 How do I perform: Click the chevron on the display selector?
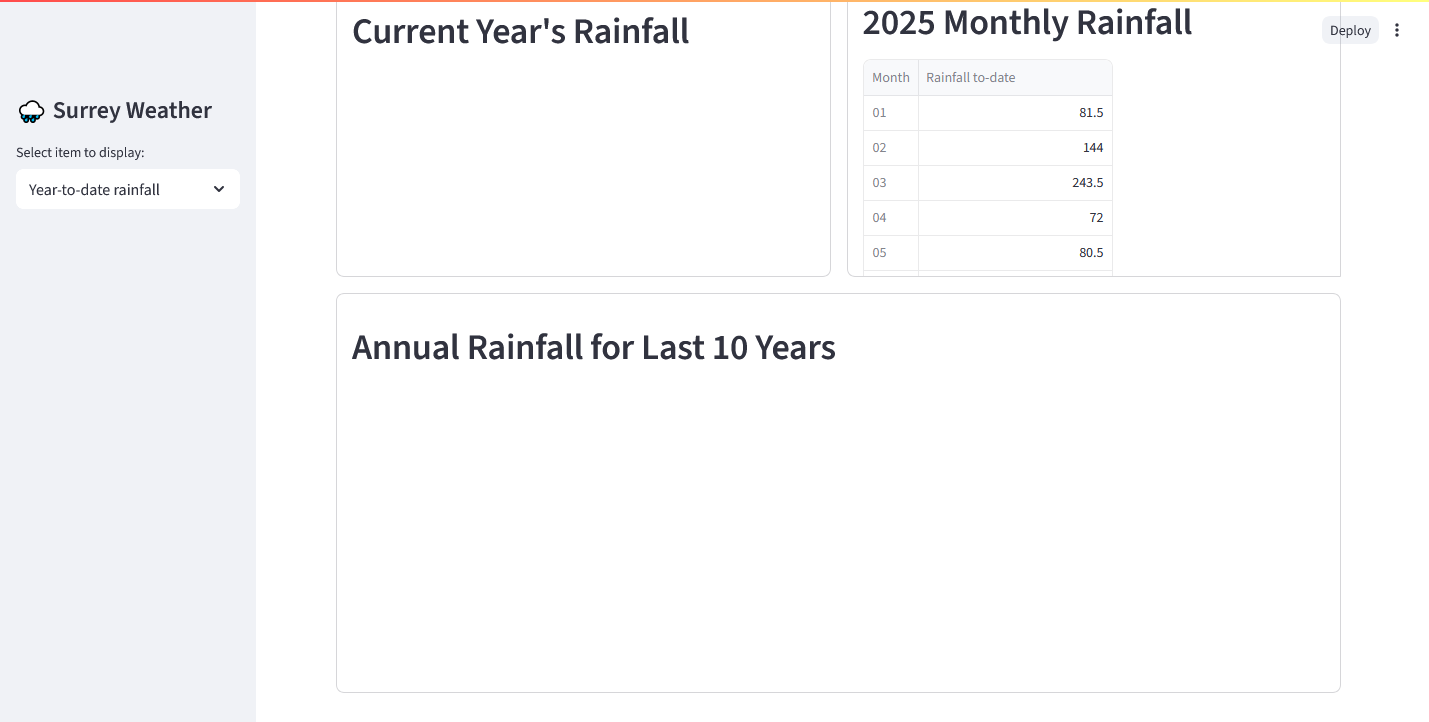pos(219,189)
